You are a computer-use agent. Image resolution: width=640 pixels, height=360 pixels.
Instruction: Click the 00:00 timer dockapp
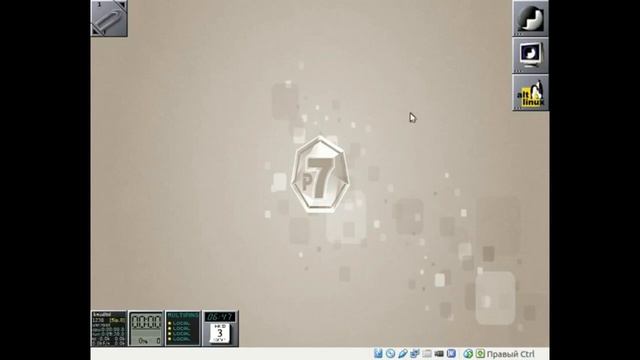(146, 329)
